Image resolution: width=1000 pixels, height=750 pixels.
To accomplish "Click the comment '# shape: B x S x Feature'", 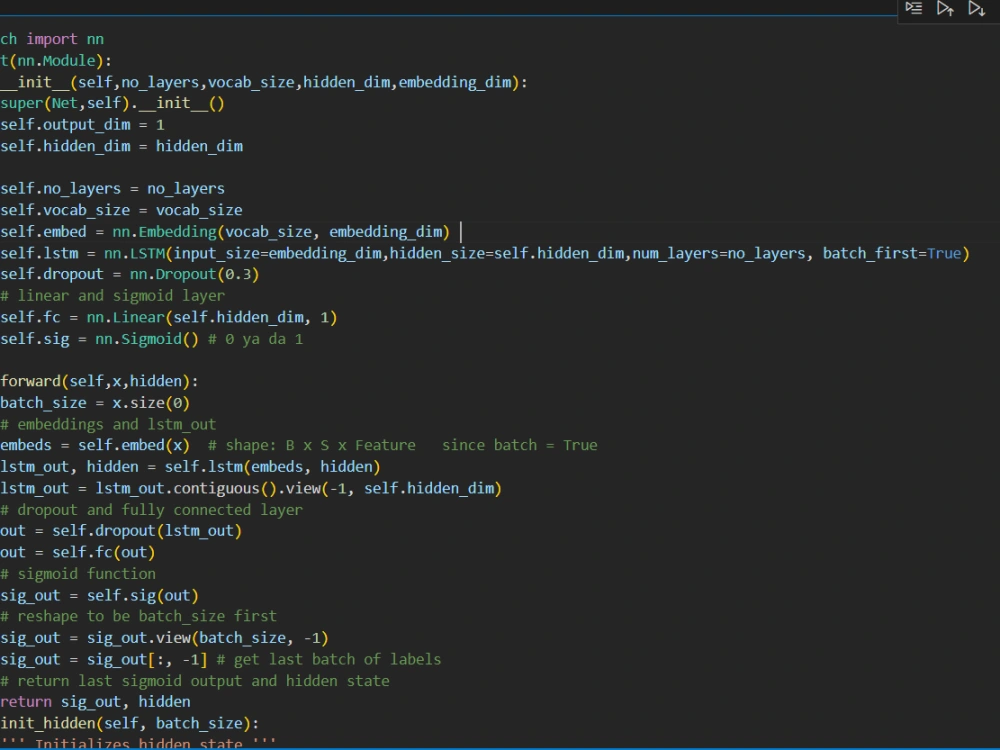I will coord(311,446).
